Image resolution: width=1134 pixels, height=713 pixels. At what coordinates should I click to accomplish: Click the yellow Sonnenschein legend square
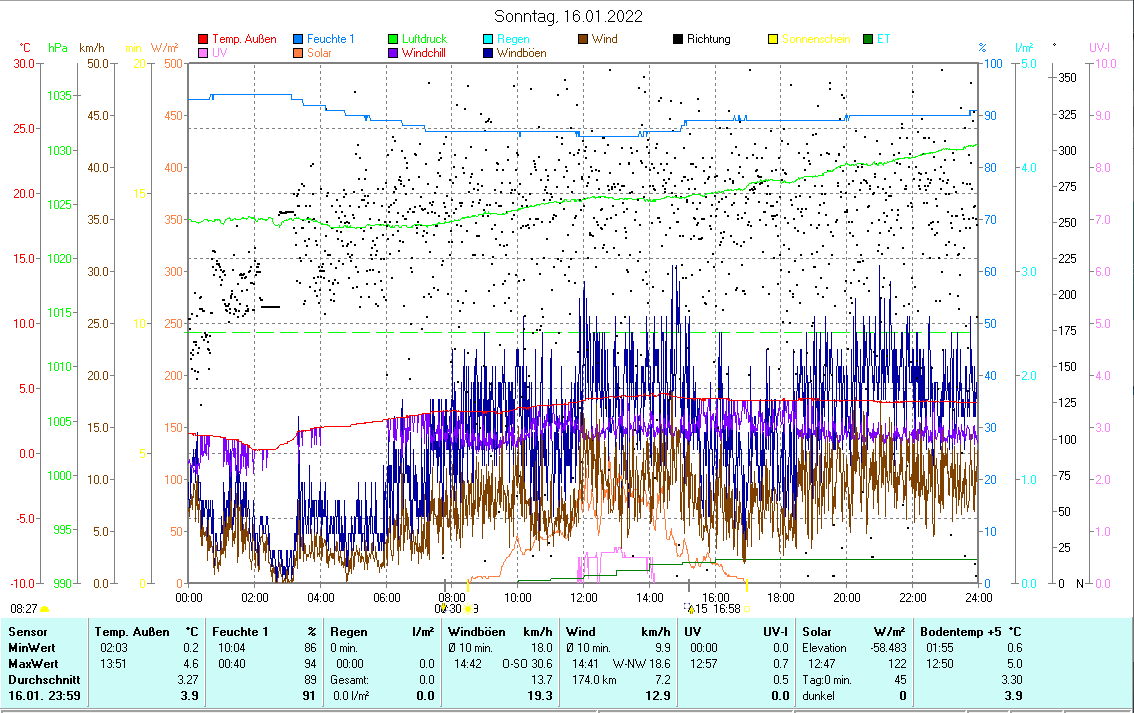[773, 40]
